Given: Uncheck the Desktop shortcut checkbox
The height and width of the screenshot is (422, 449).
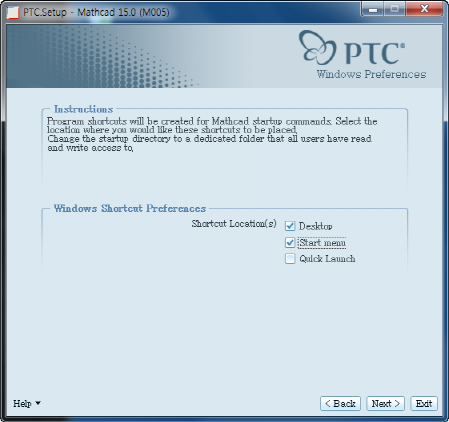Looking at the screenshot, I should tap(290, 226).
